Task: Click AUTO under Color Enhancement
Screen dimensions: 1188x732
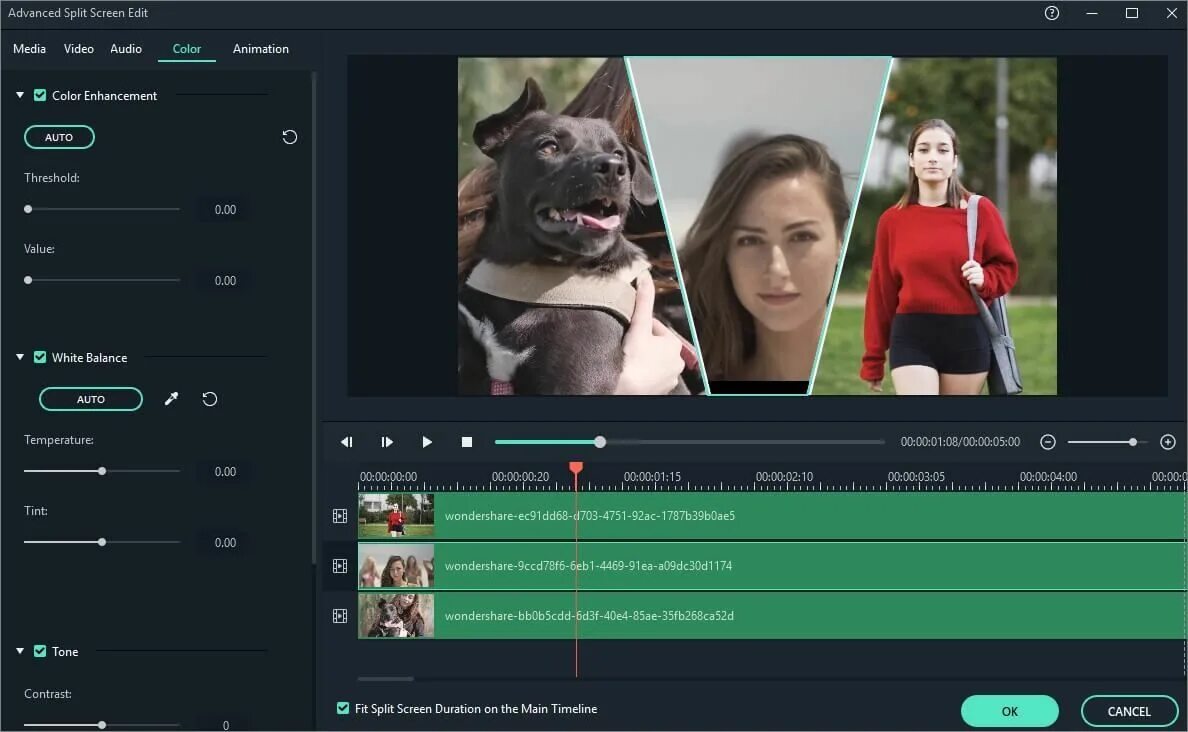Action: [59, 137]
